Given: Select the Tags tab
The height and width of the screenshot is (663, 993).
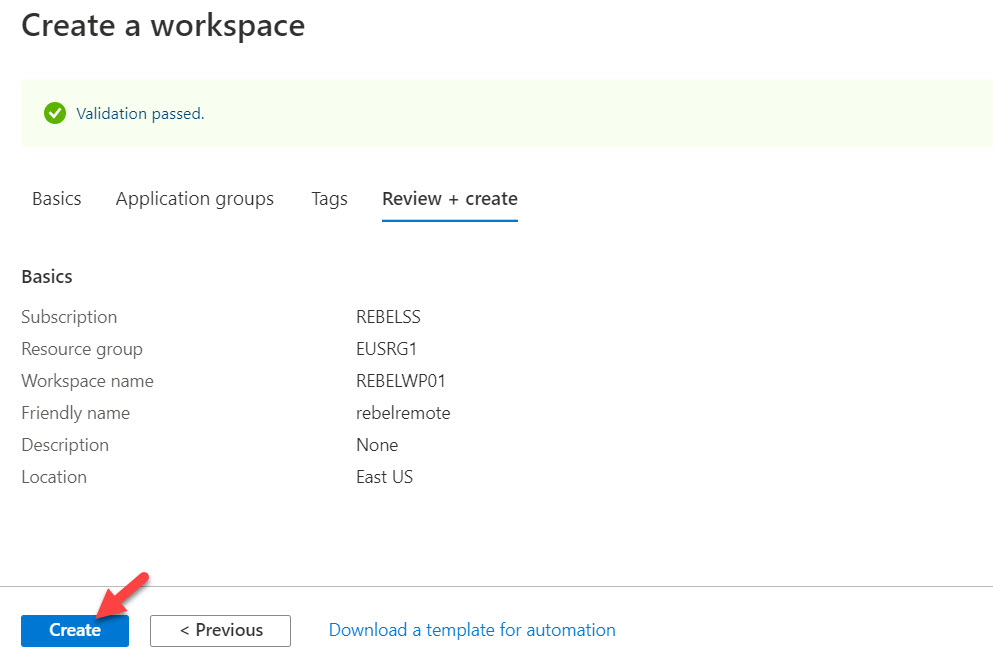Looking at the screenshot, I should click(x=329, y=199).
